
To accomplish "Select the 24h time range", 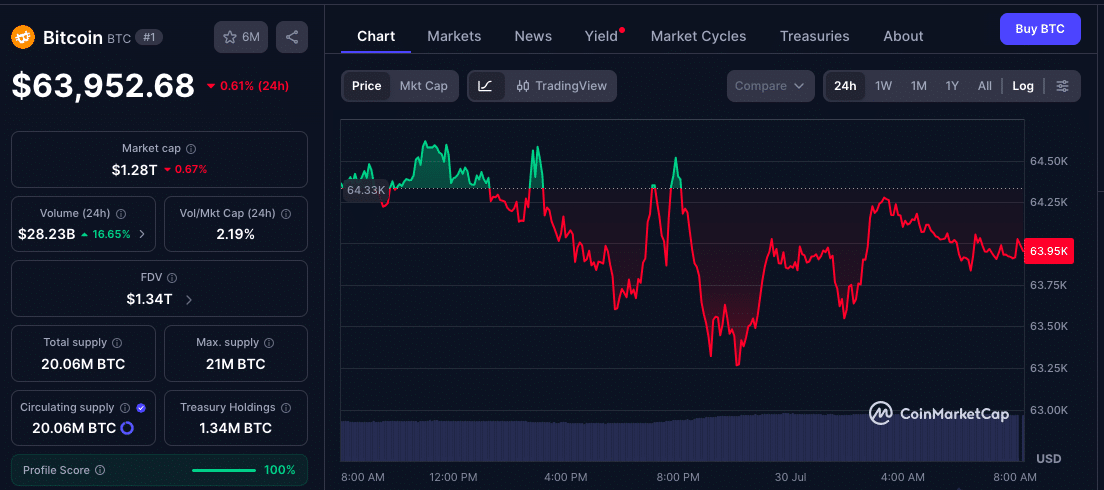I will 845,86.
